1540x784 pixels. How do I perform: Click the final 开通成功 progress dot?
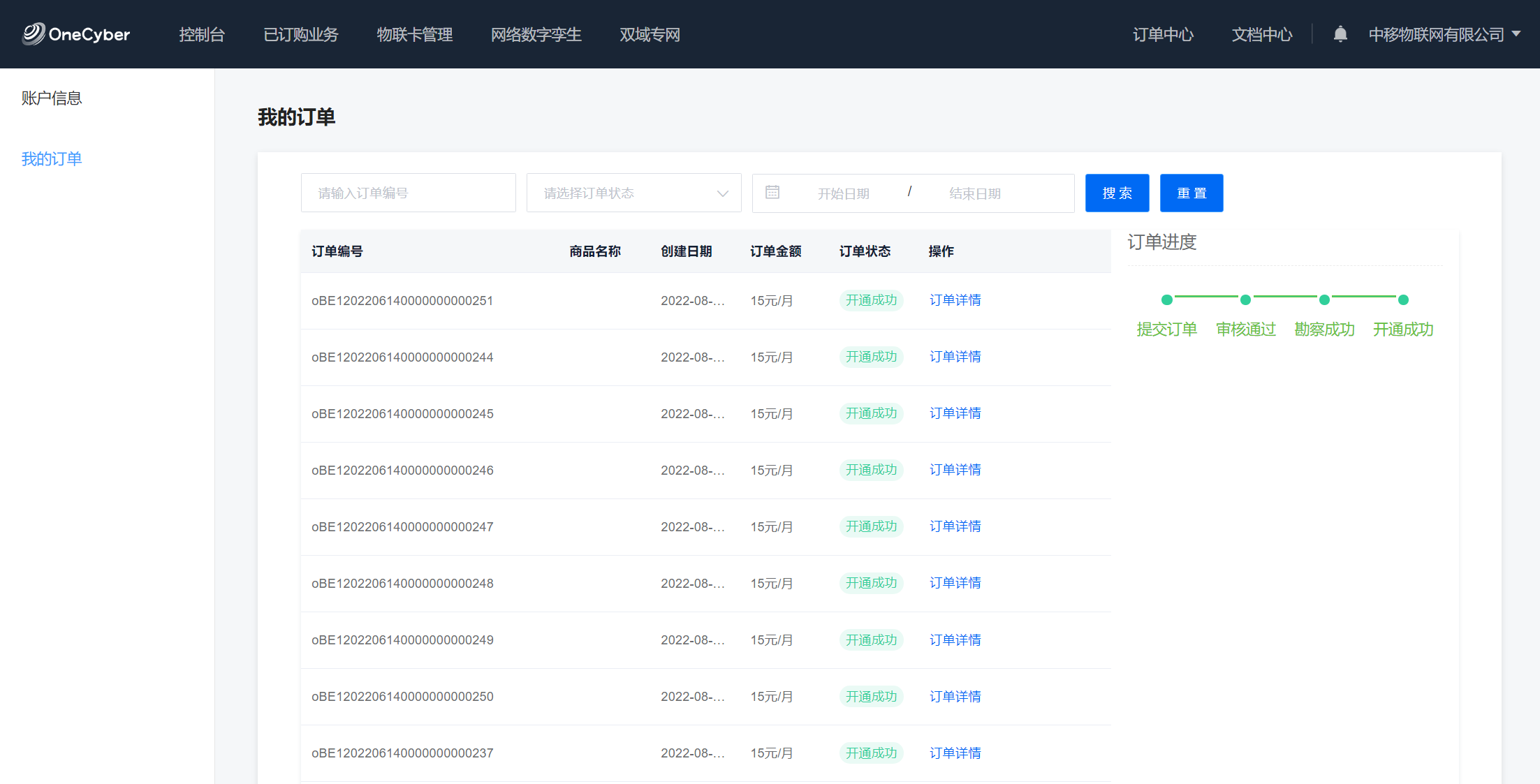[1403, 300]
